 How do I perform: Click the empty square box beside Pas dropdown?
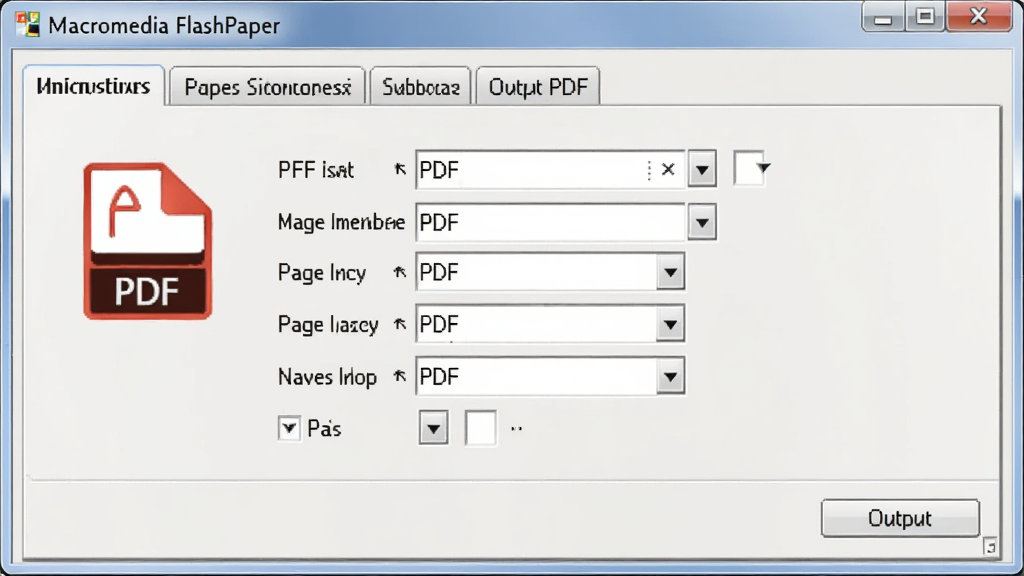point(481,428)
